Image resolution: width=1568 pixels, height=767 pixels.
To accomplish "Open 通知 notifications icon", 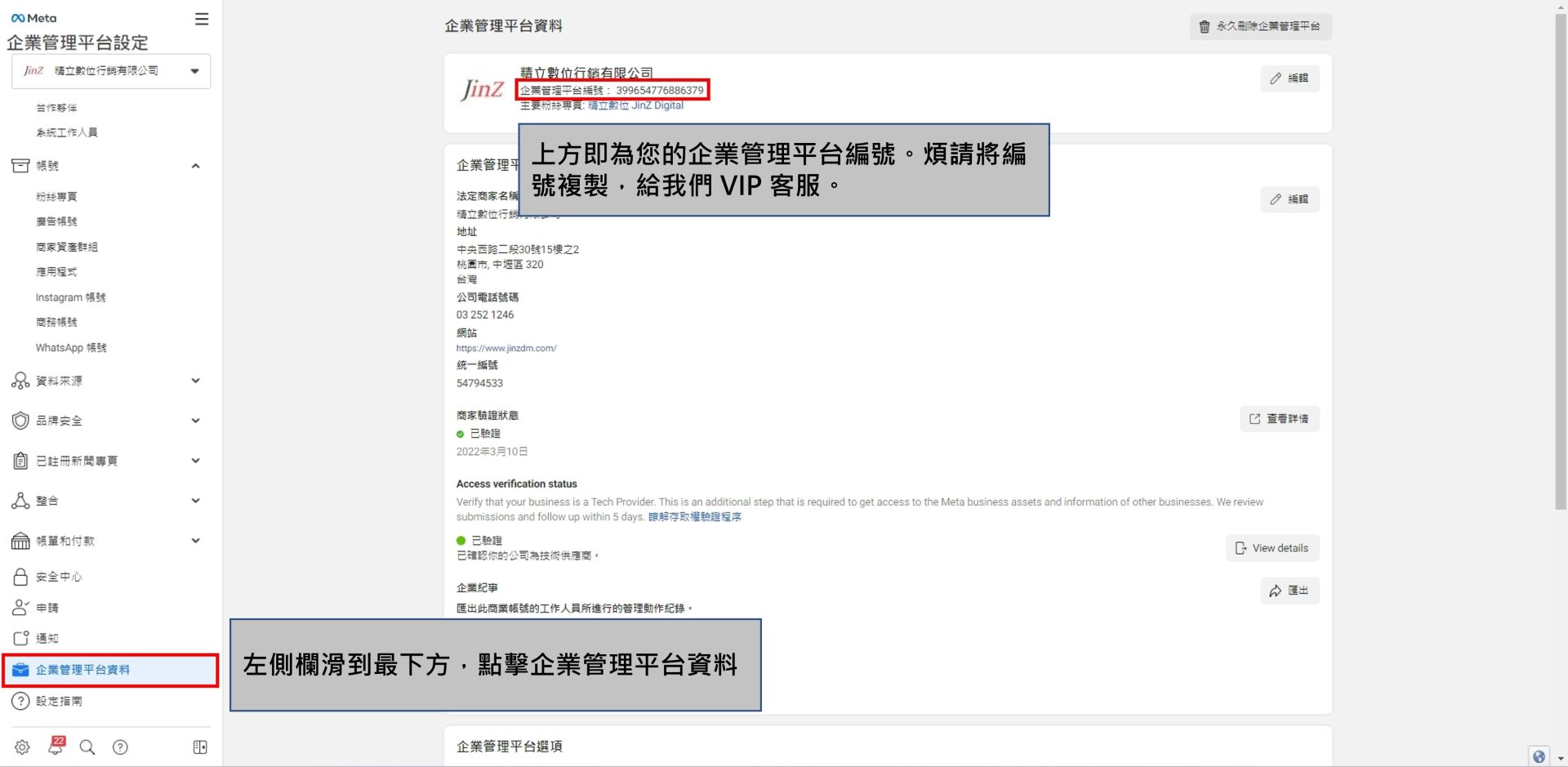I will pos(20,639).
